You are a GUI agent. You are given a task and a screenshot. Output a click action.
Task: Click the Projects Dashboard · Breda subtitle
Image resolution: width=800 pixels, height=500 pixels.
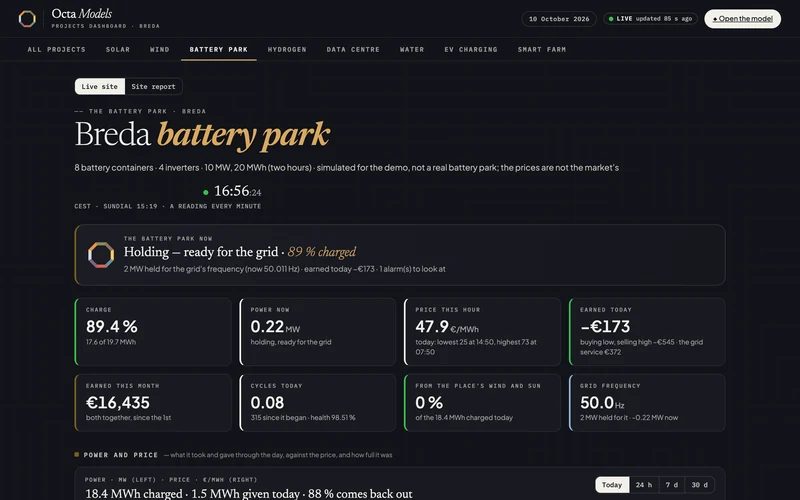(x=106, y=26)
